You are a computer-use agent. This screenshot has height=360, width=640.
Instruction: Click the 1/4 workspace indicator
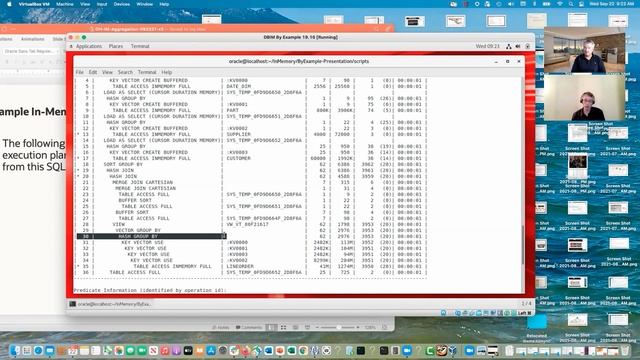(527, 304)
